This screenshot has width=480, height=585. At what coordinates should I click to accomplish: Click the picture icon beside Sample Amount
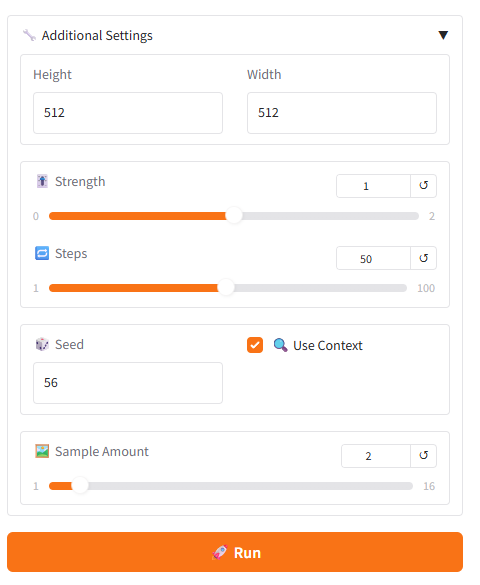tap(42, 451)
